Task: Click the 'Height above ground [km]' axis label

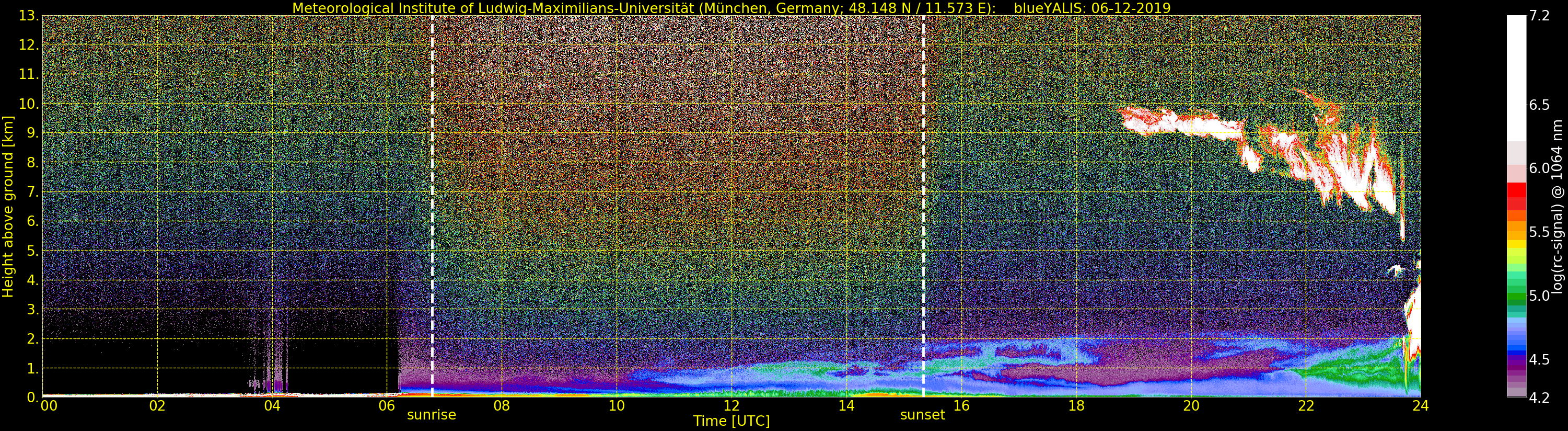Action: 8,207
